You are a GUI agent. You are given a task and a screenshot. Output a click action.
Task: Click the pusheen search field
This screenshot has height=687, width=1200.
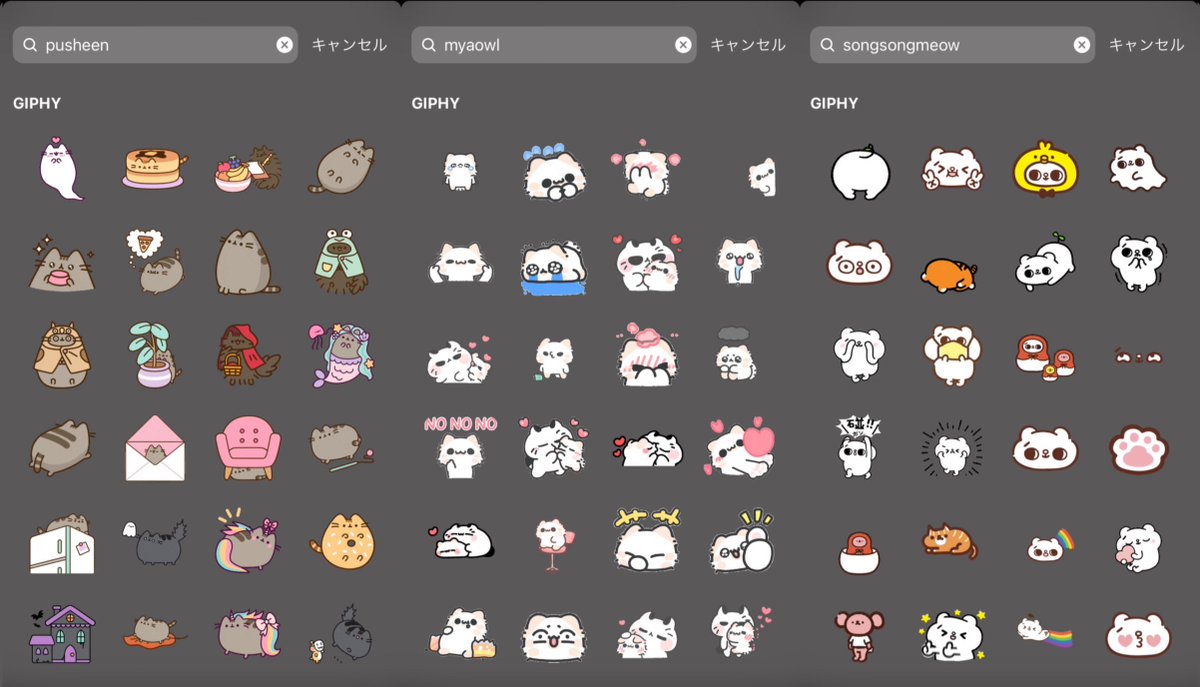155,45
